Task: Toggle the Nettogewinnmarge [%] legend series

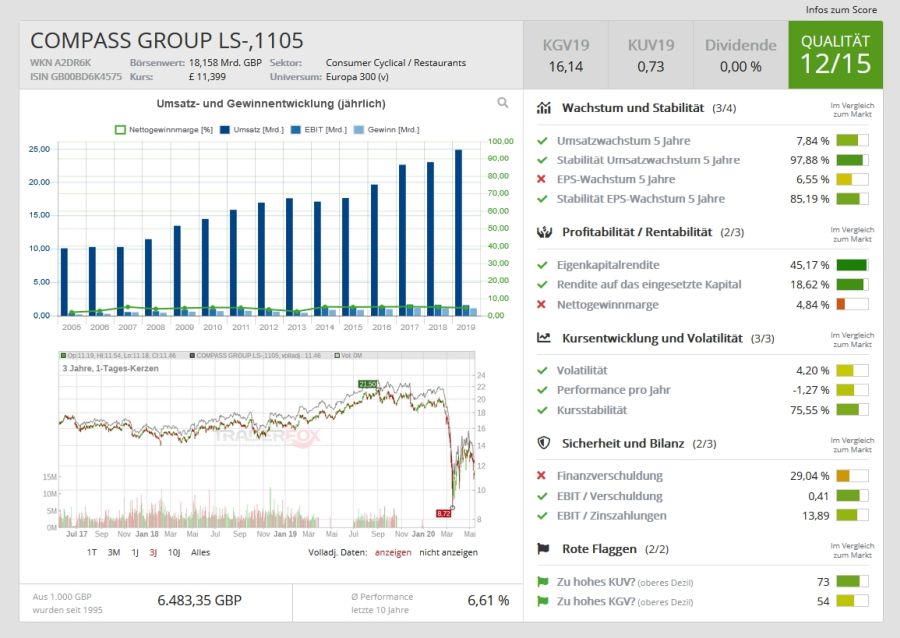Action: [x=164, y=130]
